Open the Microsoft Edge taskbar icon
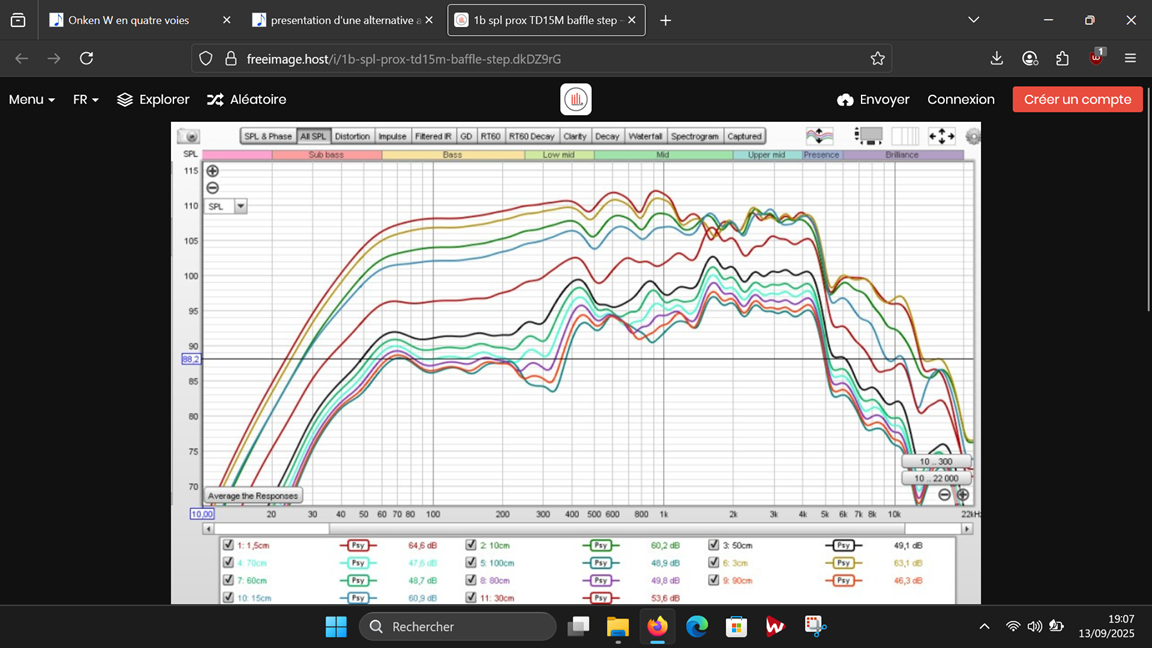The image size is (1152, 648). 696,627
